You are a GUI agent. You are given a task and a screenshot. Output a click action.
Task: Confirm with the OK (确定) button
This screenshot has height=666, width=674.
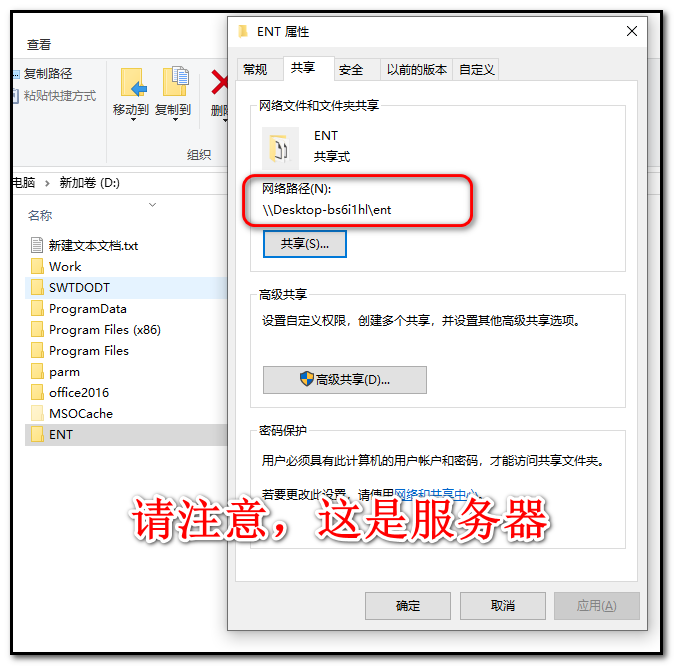408,606
